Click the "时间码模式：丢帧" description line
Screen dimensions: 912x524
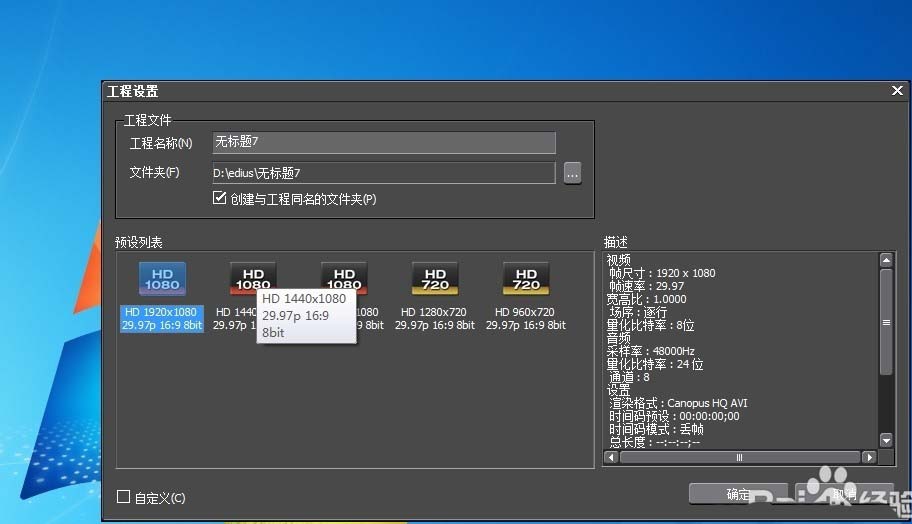click(x=656, y=429)
